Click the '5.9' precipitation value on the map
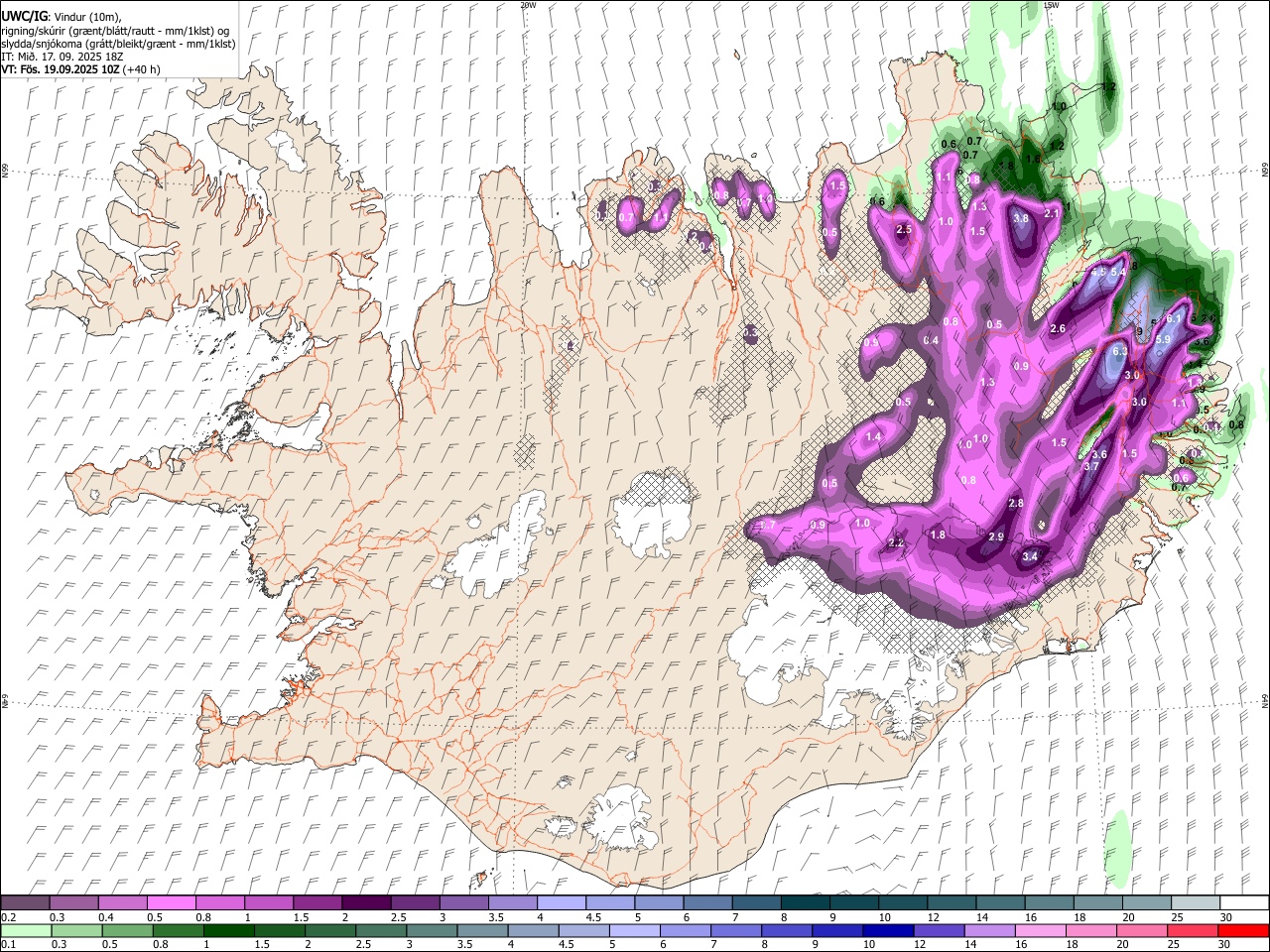1270x952 pixels. (x=1164, y=339)
